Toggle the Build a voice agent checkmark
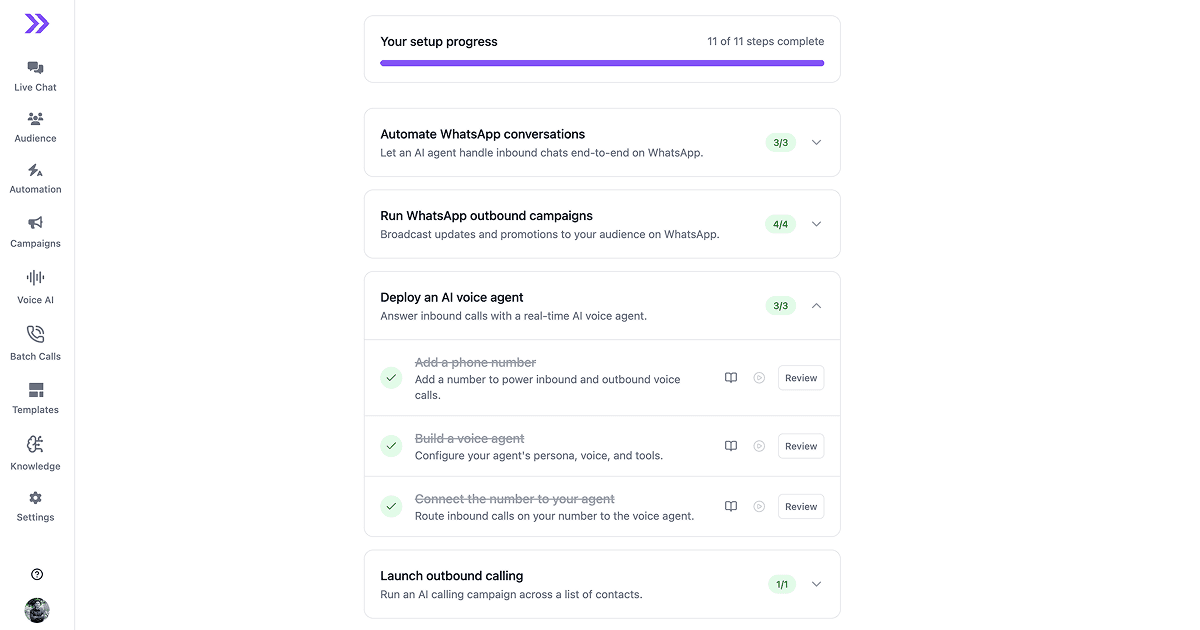Viewport: 1200px width, 630px height. 391,446
